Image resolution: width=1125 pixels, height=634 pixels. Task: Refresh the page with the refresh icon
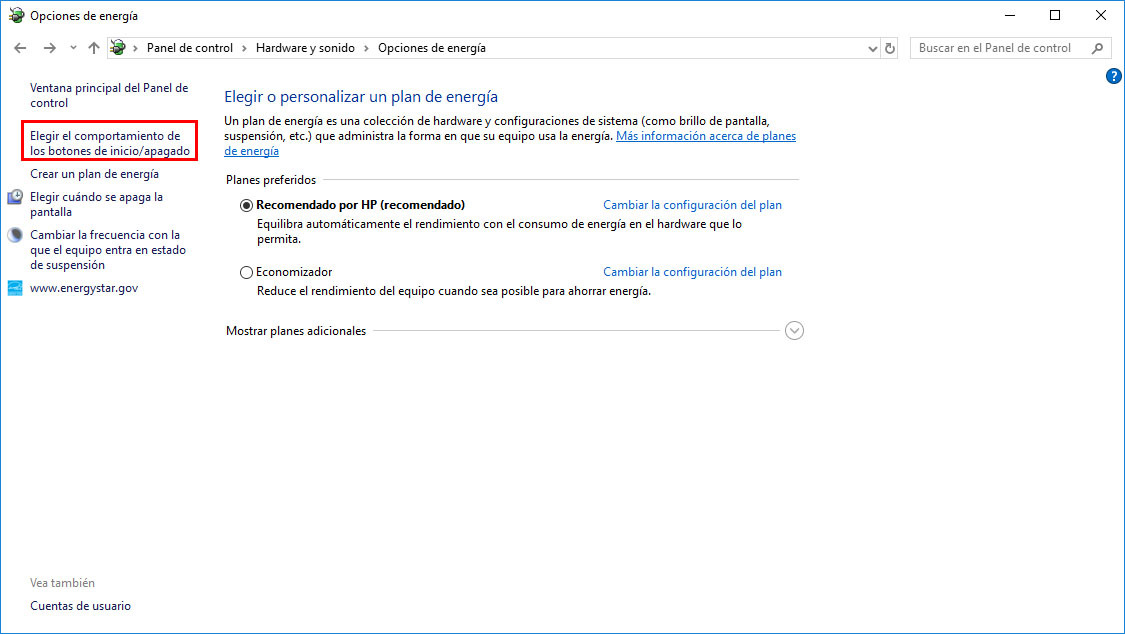pyautogui.click(x=890, y=47)
